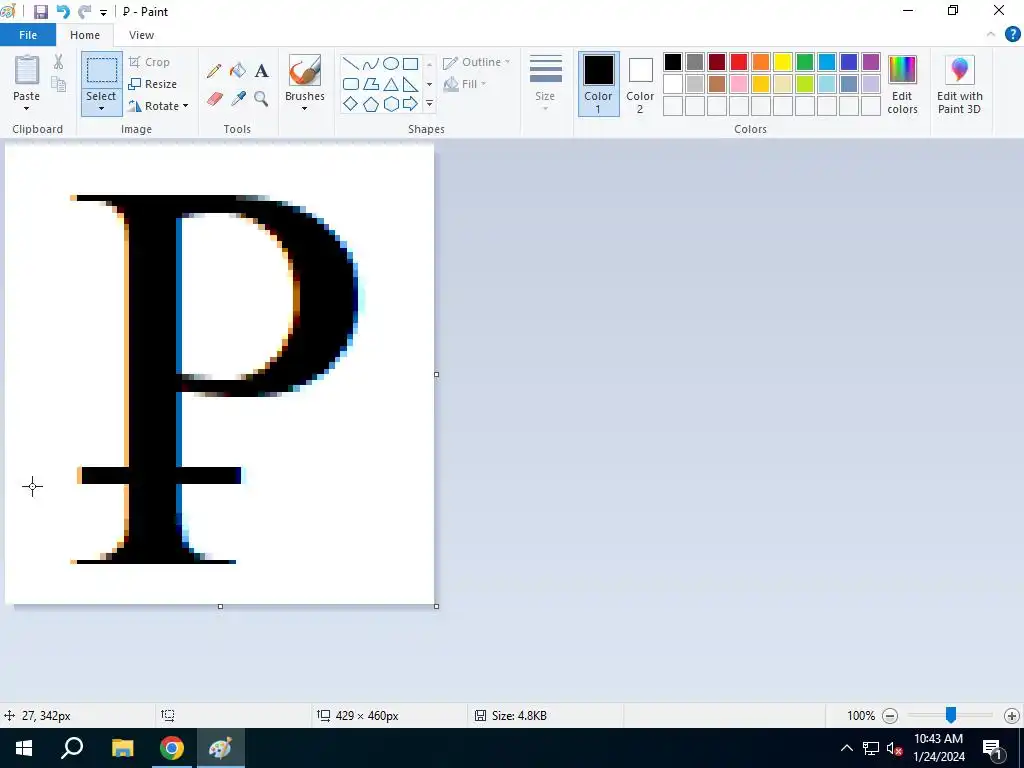Screen dimensions: 1024x768
Task: Expand the Brushes dropdown arrow
Action: point(304,108)
